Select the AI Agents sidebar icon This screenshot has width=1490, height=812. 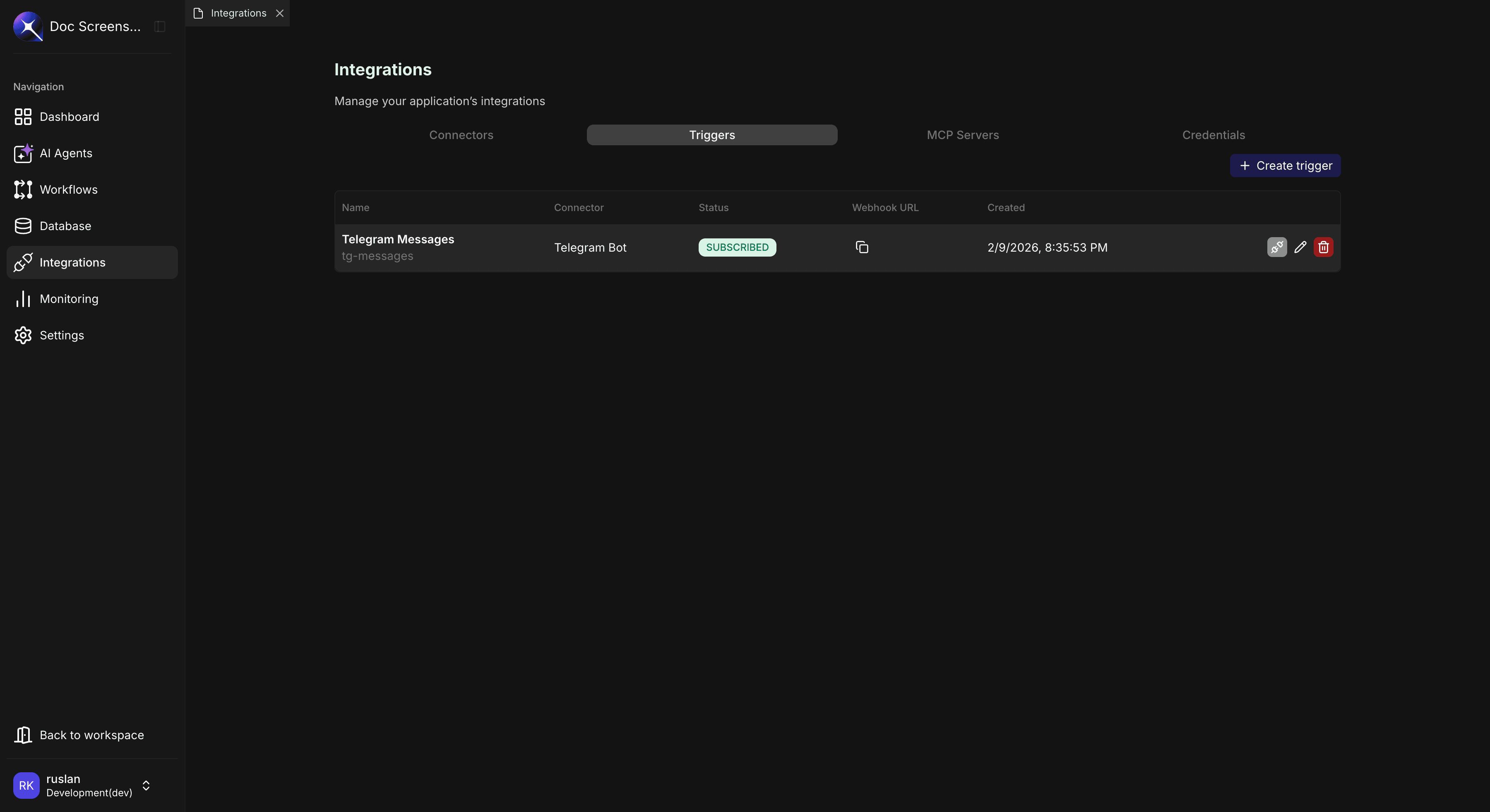click(x=23, y=153)
